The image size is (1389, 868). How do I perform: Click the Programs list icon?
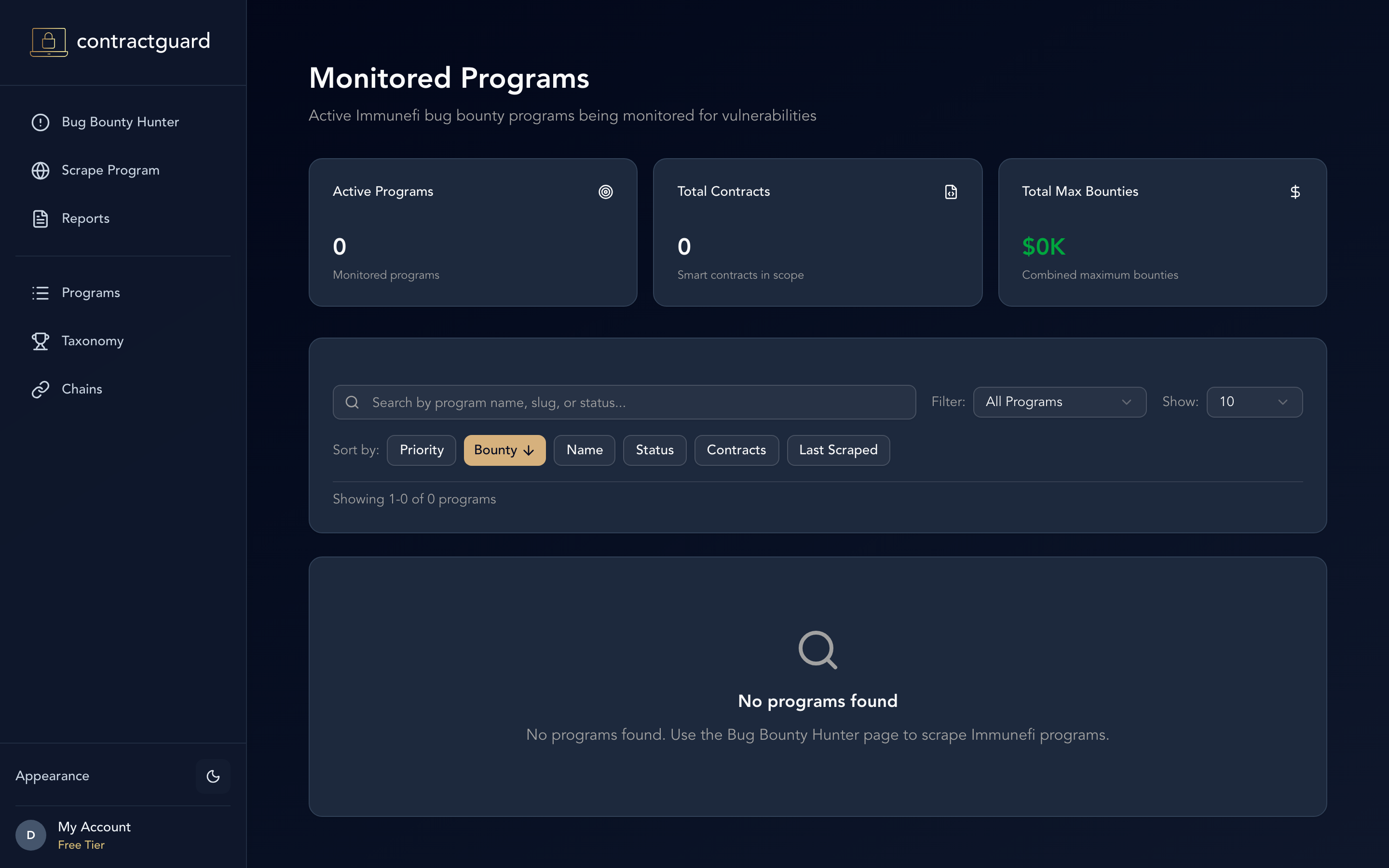pos(40,293)
